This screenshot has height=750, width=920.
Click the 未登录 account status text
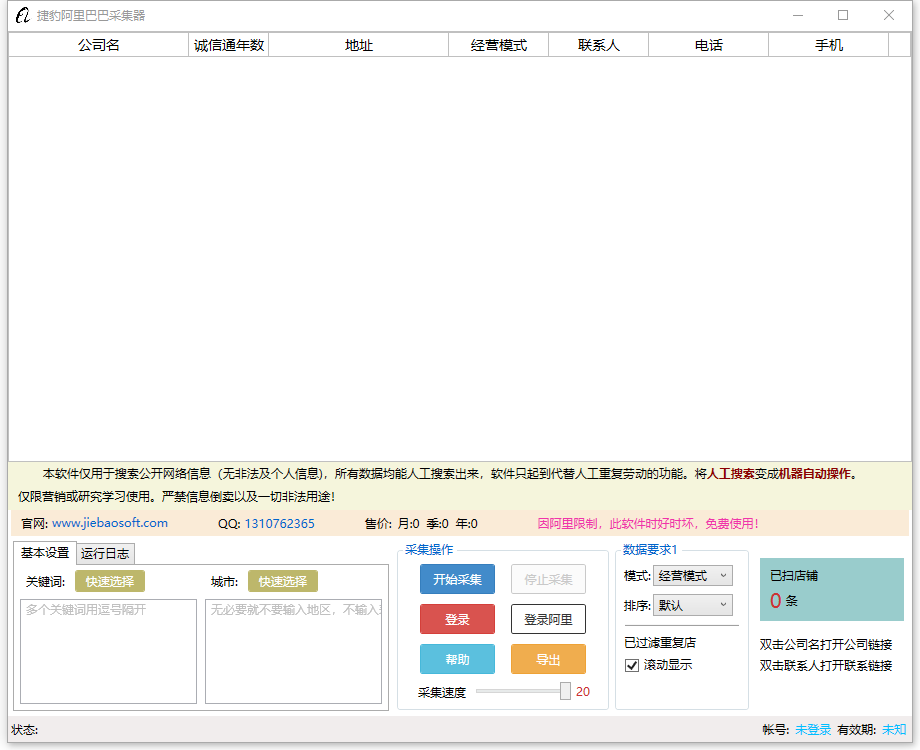813,729
